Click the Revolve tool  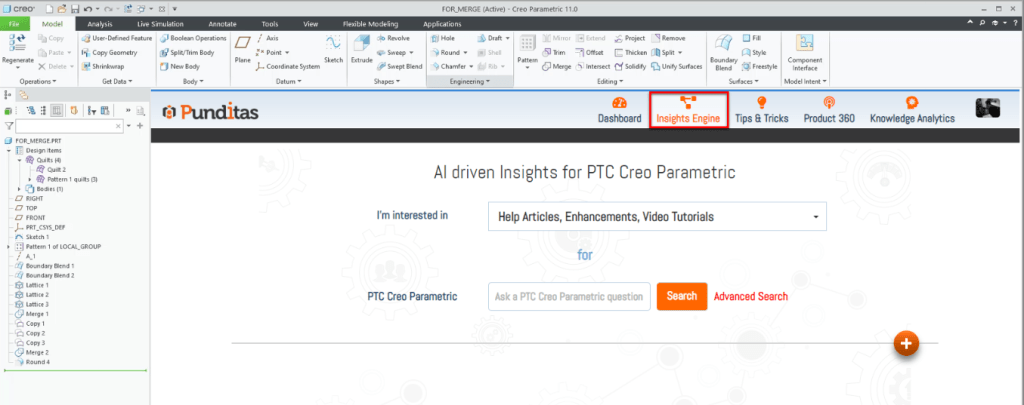391,37
